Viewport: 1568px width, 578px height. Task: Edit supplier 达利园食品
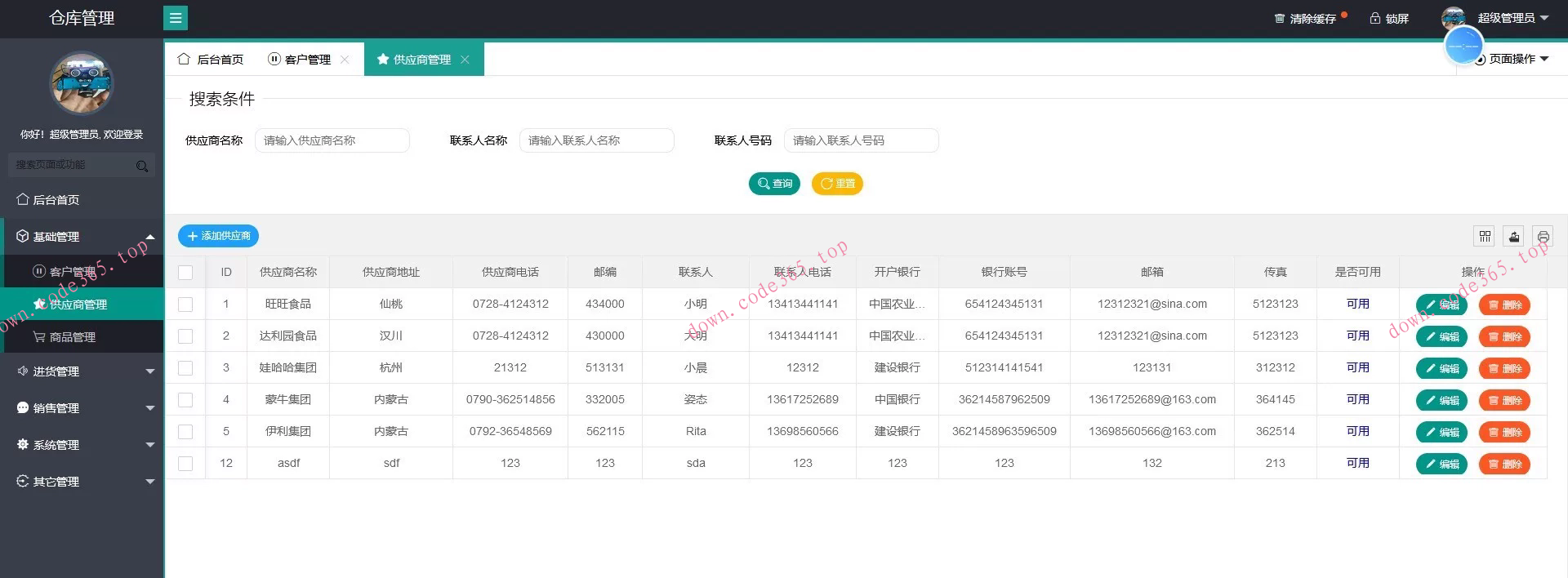[1441, 337]
